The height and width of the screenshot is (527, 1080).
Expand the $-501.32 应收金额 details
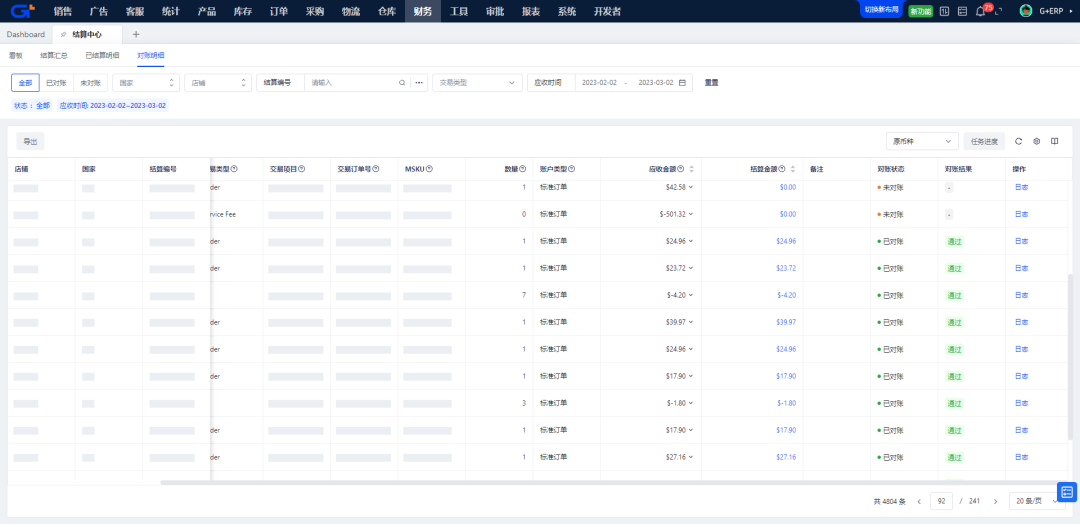pos(690,214)
